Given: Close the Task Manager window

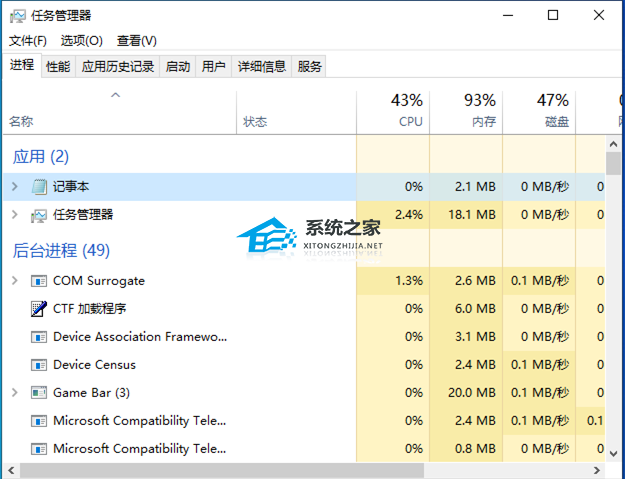Looking at the screenshot, I should tap(599, 16).
